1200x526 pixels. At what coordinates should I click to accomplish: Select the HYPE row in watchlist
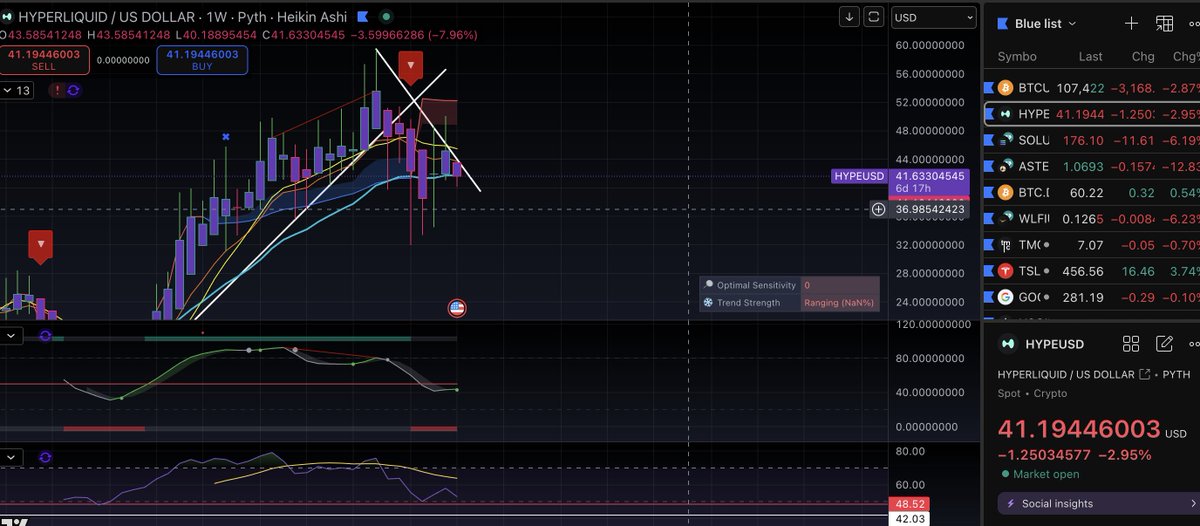pyautogui.click(x=1092, y=114)
